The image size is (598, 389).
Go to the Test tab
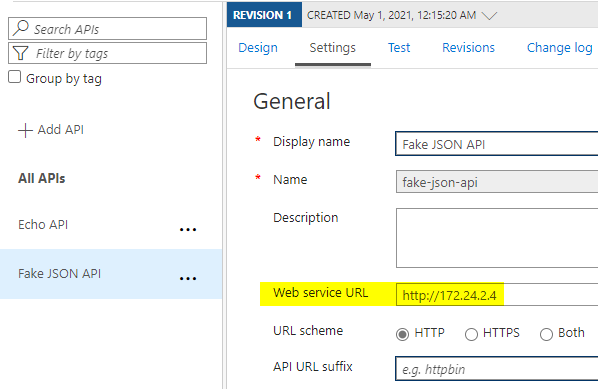[x=399, y=48]
